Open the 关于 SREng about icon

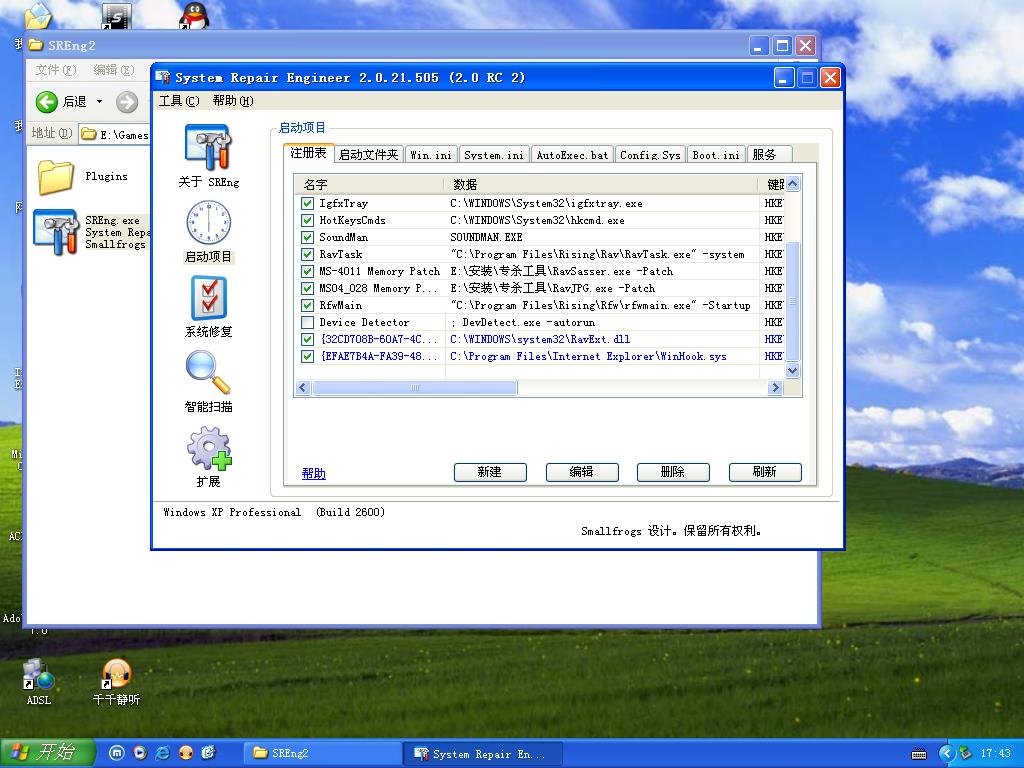click(x=208, y=147)
